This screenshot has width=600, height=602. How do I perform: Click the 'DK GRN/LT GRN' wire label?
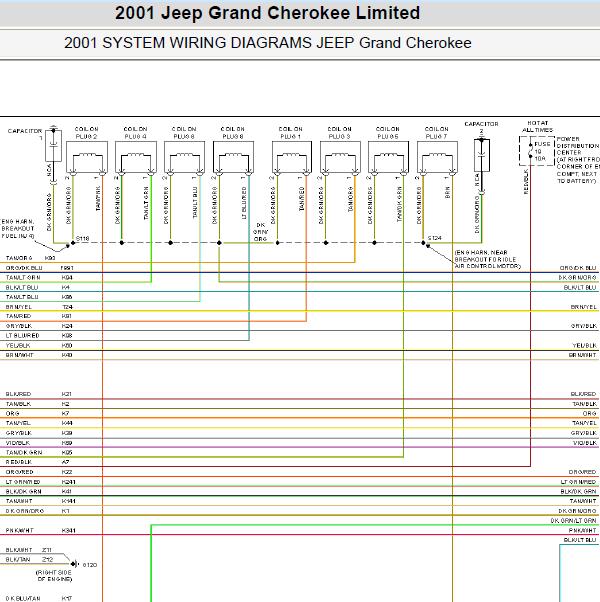tap(574, 521)
